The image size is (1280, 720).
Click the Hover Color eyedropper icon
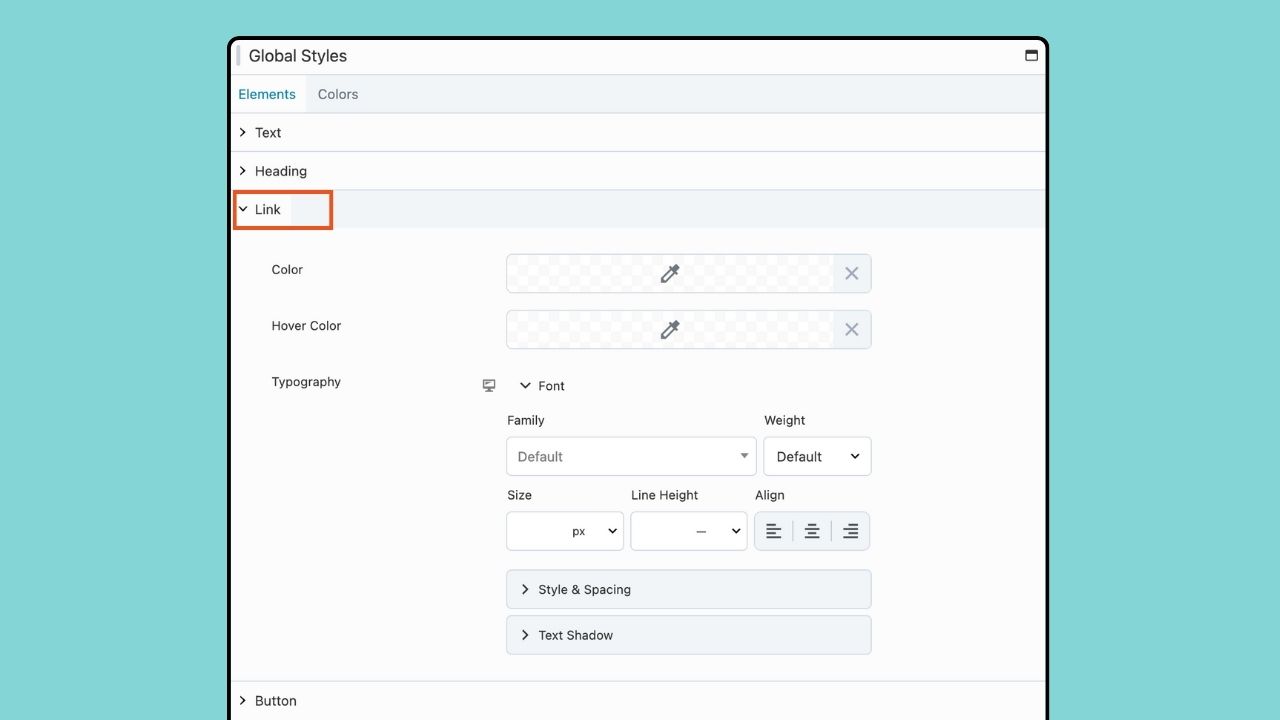tap(670, 329)
